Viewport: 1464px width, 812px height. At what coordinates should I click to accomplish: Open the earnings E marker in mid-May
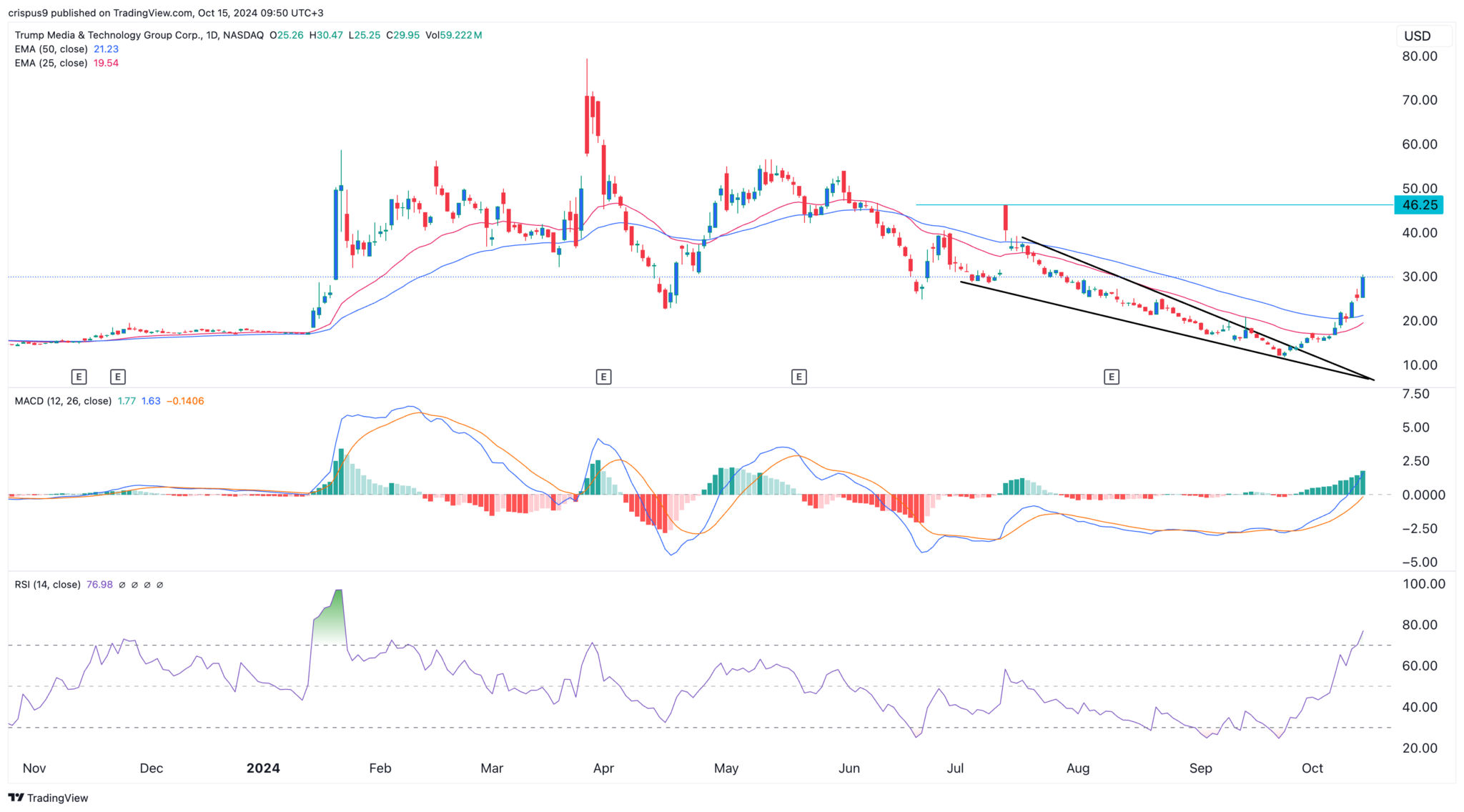pos(798,377)
